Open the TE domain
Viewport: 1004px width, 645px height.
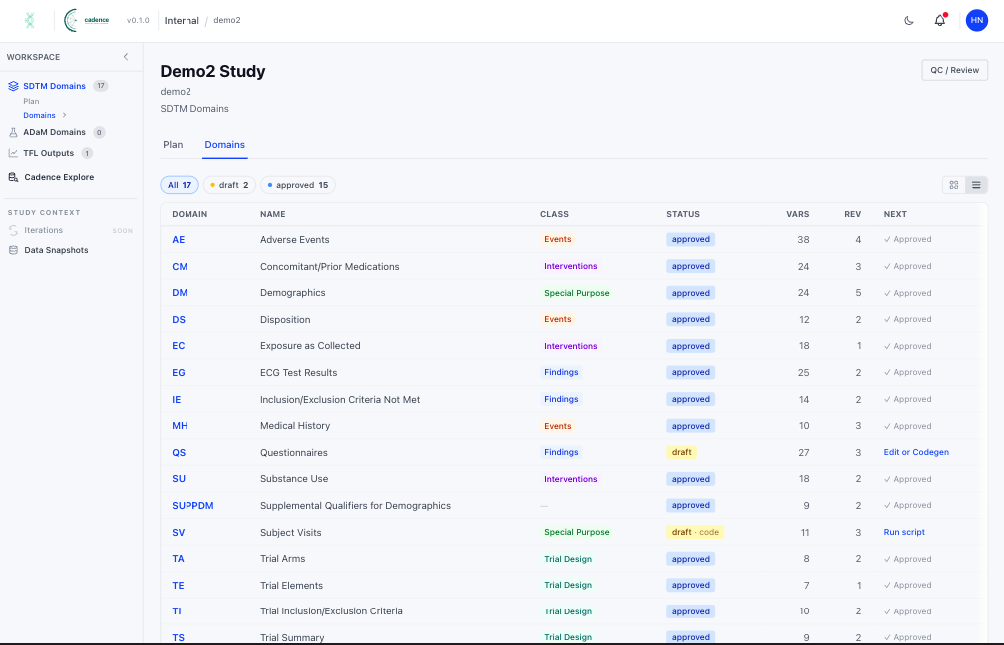179,586
